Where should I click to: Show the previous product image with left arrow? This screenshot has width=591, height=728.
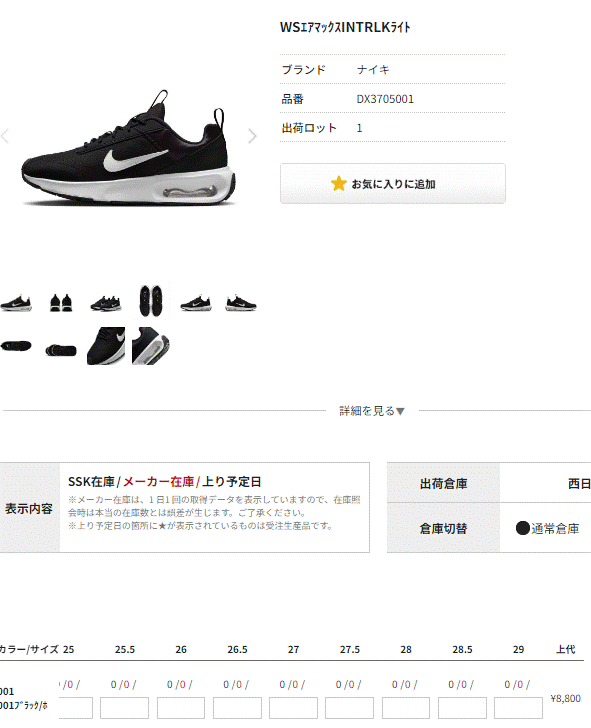[5, 136]
